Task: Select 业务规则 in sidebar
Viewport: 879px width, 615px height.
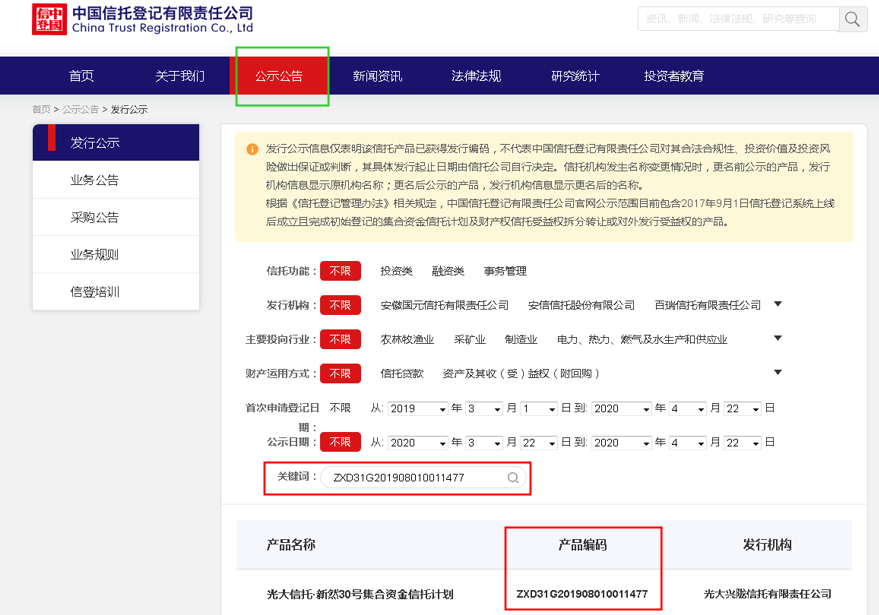Action: pos(116,255)
